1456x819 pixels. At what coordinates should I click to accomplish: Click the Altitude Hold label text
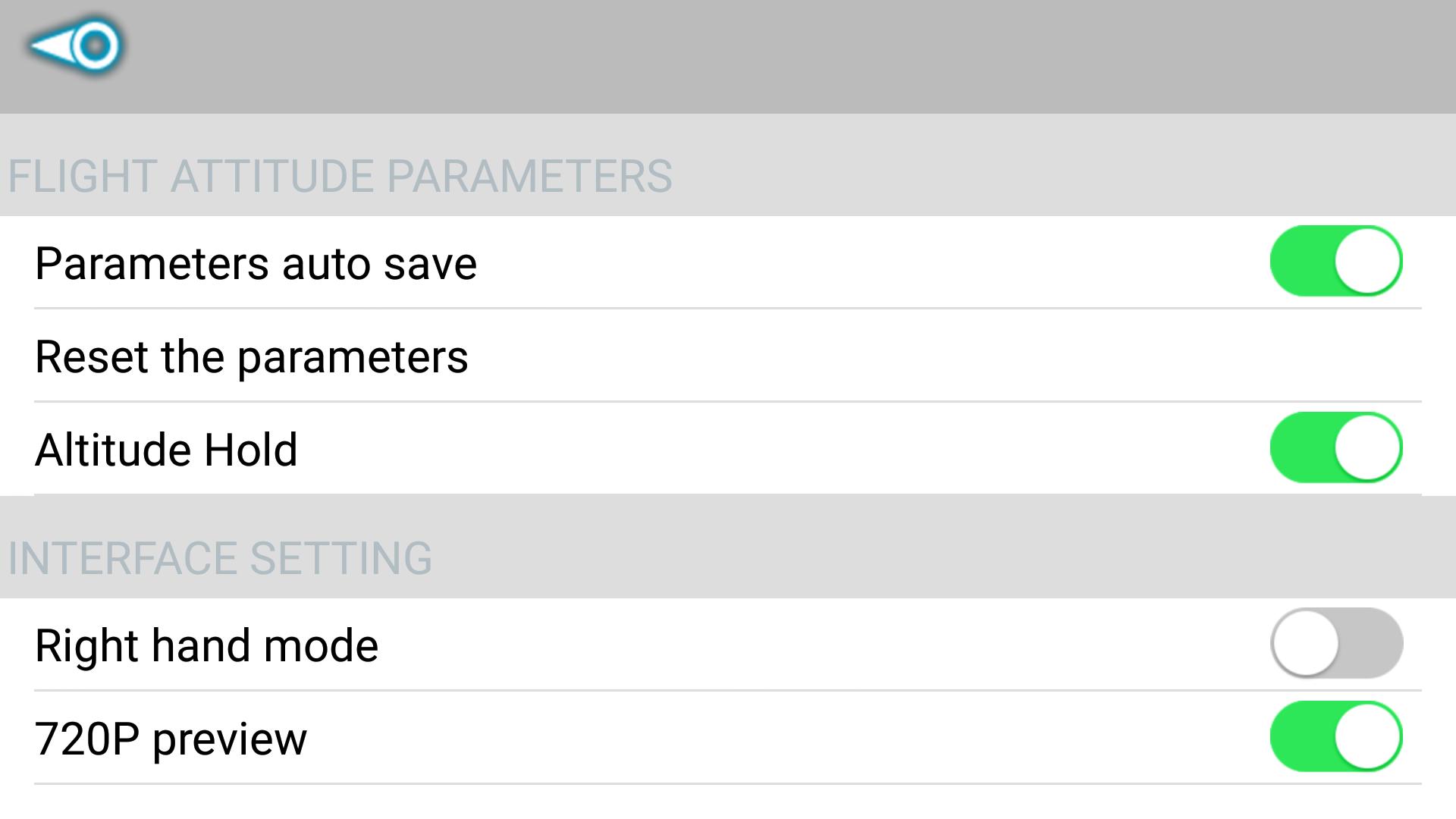click(x=166, y=450)
